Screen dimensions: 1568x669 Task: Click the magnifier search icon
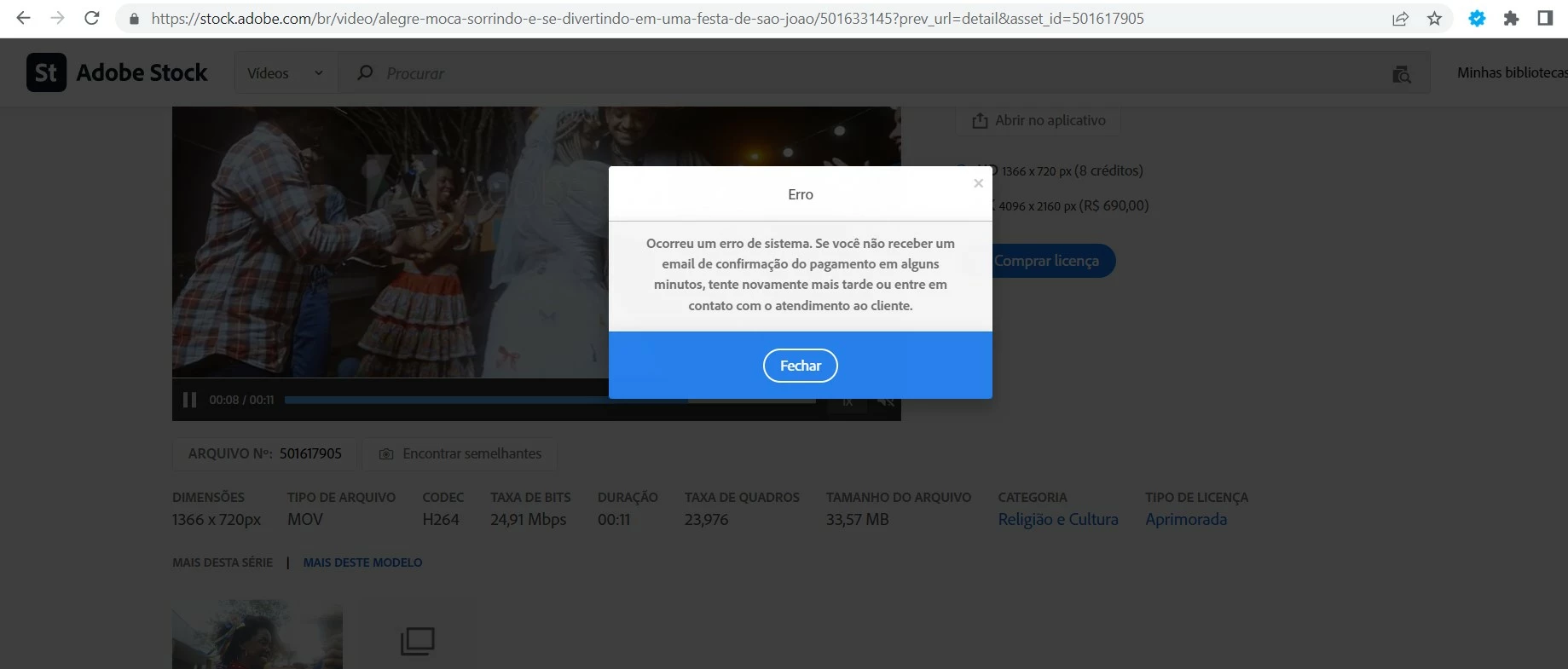[x=365, y=73]
